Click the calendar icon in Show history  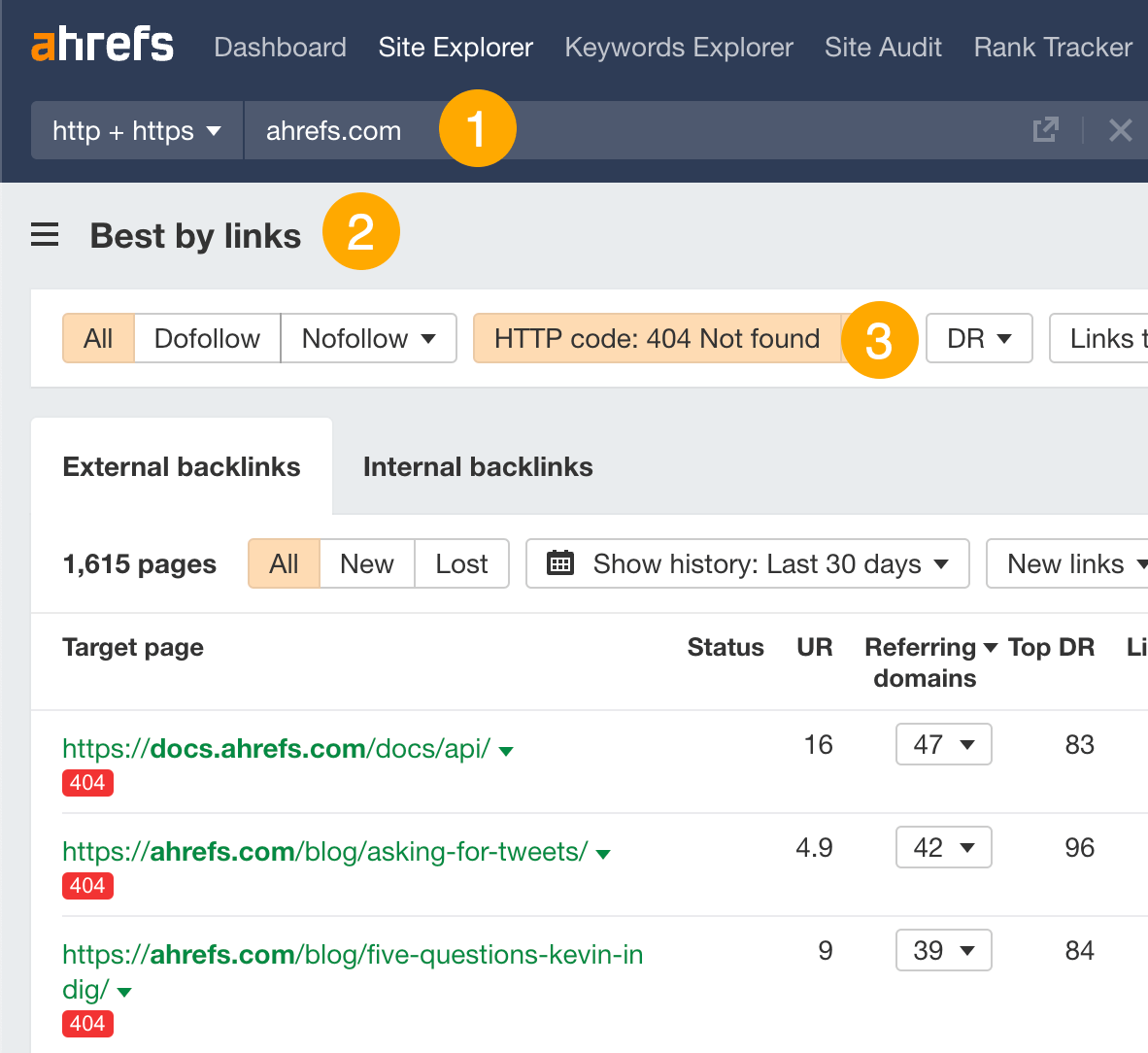[560, 562]
